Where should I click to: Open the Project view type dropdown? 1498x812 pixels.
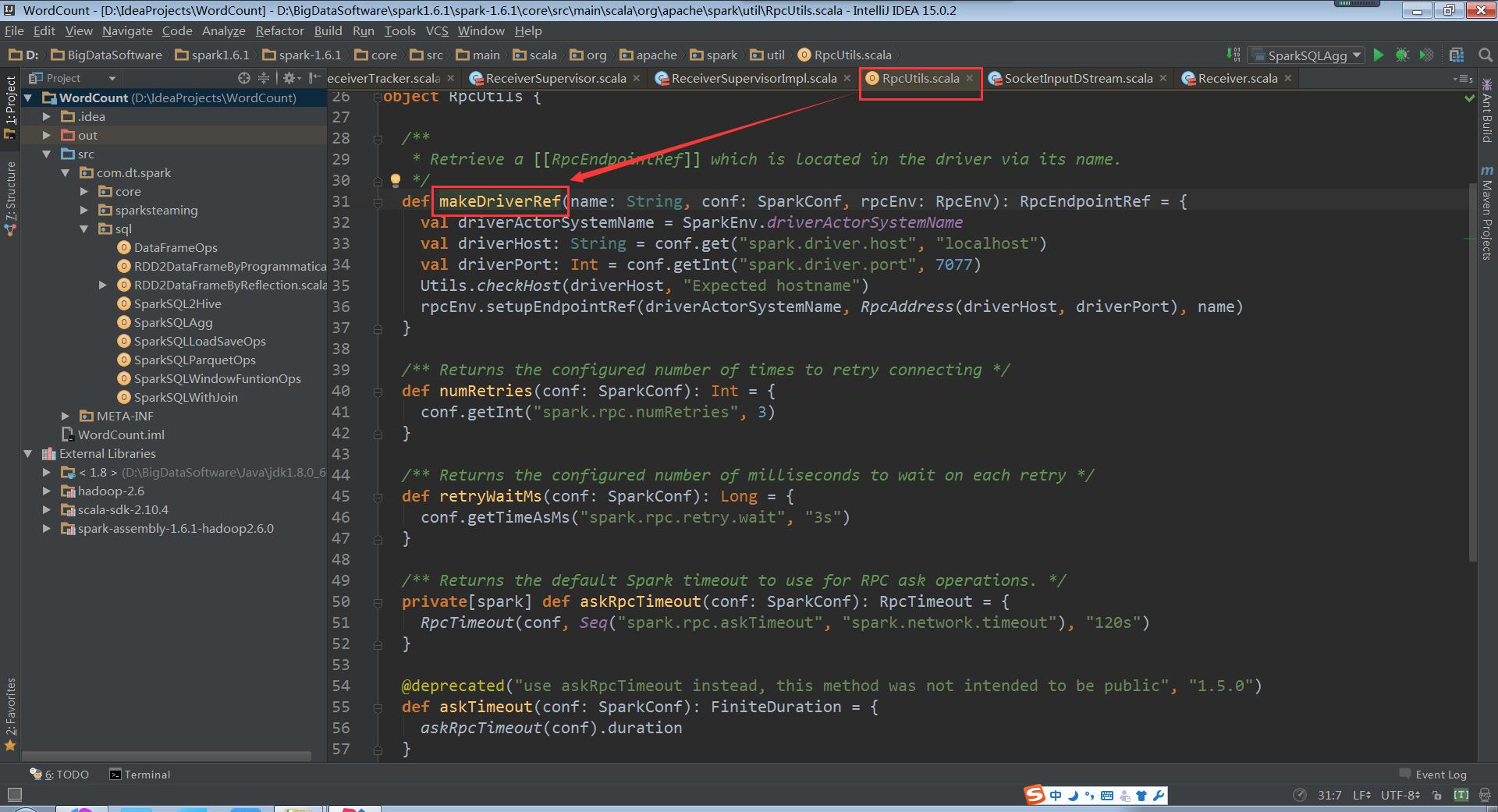pos(73,78)
